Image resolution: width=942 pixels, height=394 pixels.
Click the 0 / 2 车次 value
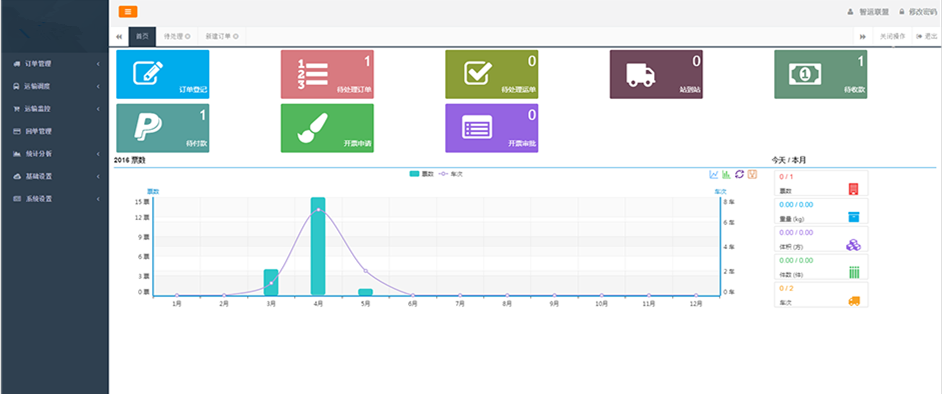pyautogui.click(x=786, y=289)
